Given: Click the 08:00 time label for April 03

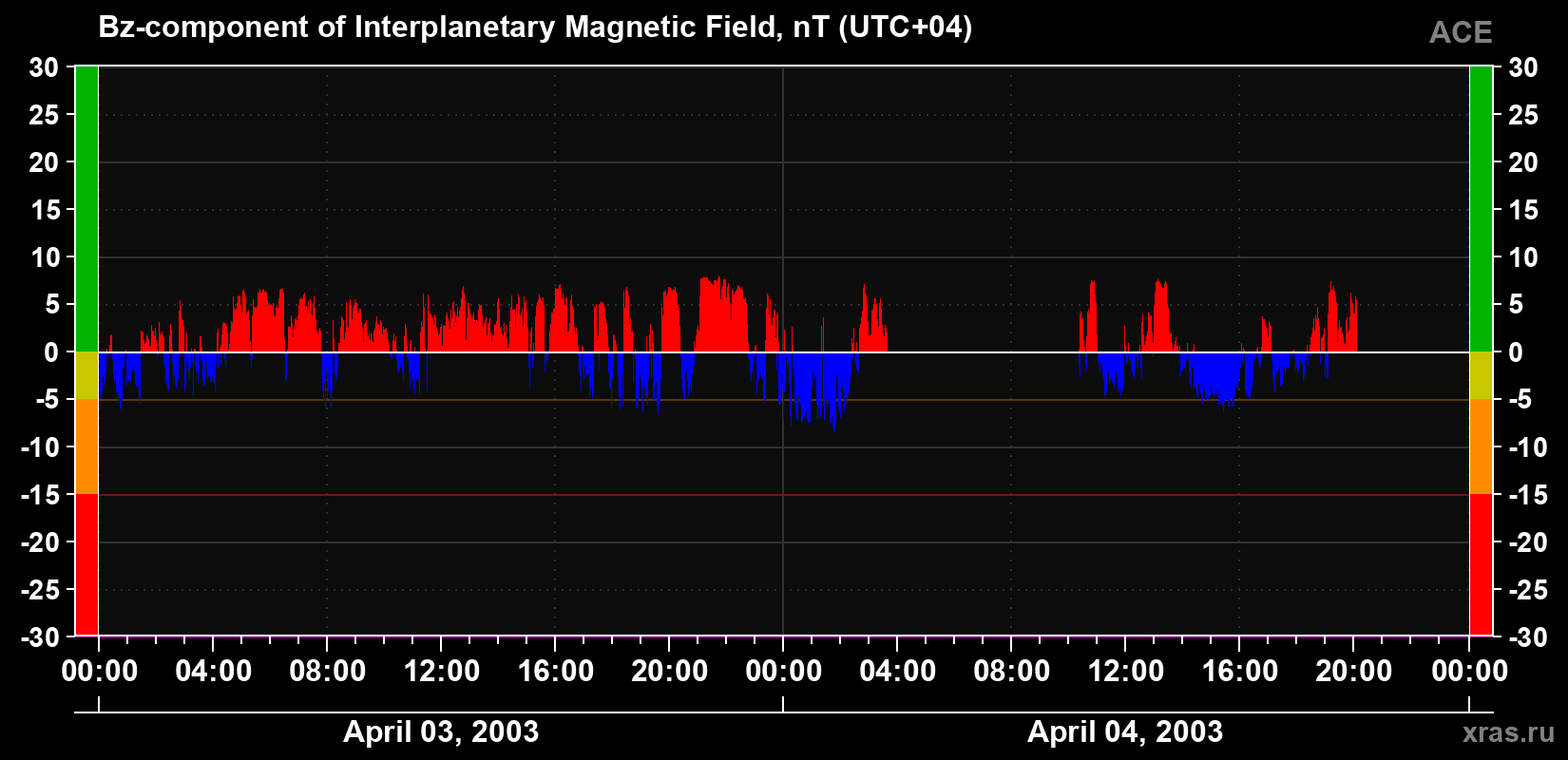Looking at the screenshot, I should point(327,672).
